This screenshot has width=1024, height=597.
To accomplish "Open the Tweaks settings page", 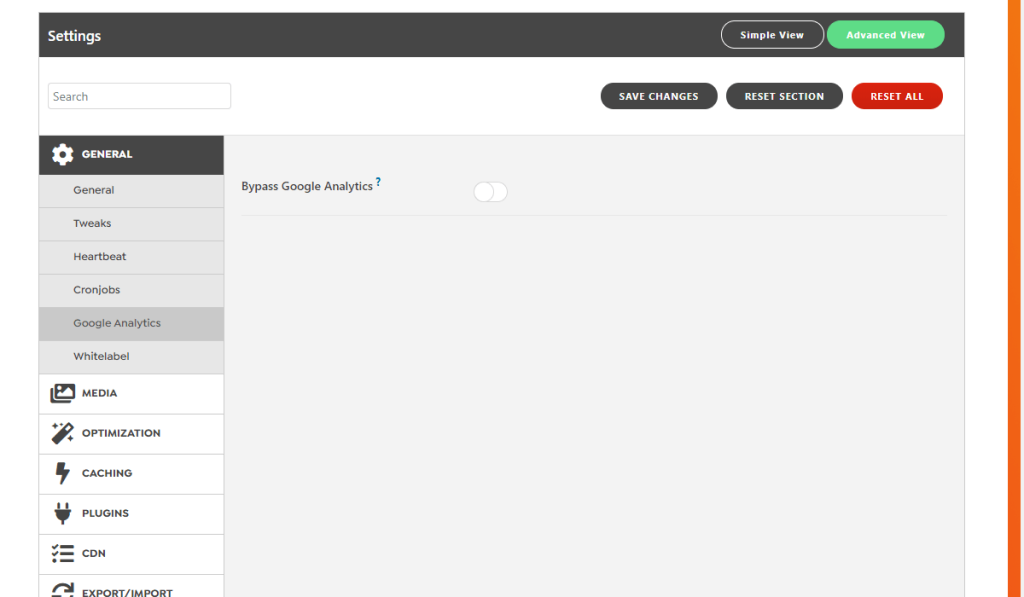I will click(131, 224).
